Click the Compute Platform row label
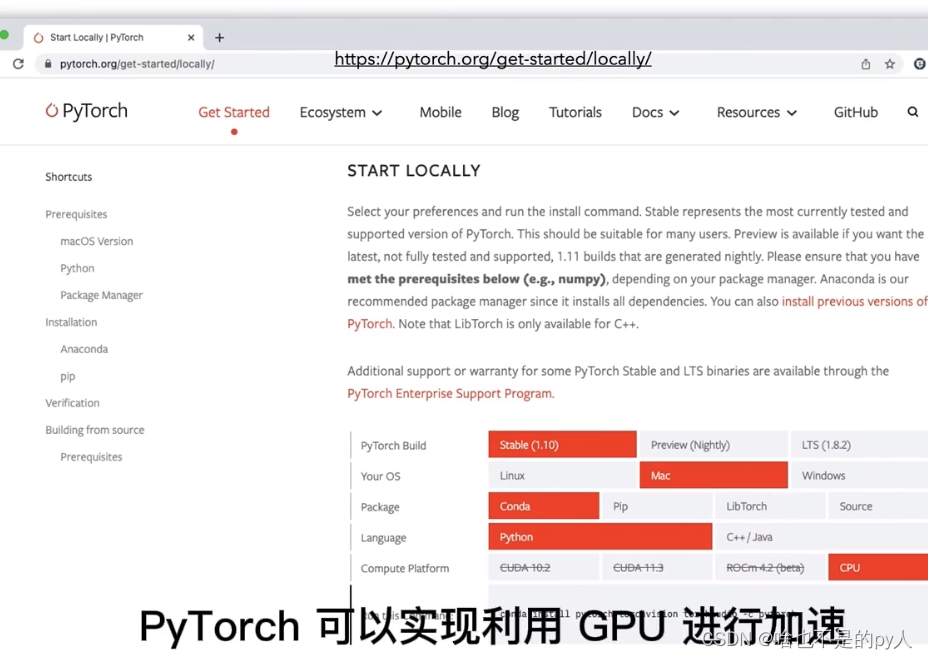 point(405,568)
